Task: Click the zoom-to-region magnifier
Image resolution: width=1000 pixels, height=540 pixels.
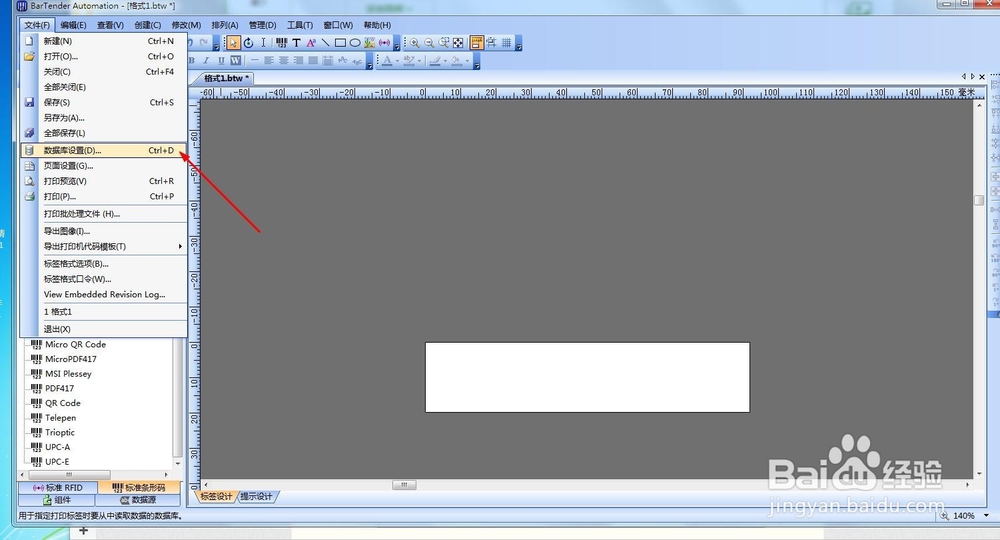Action: (x=444, y=43)
